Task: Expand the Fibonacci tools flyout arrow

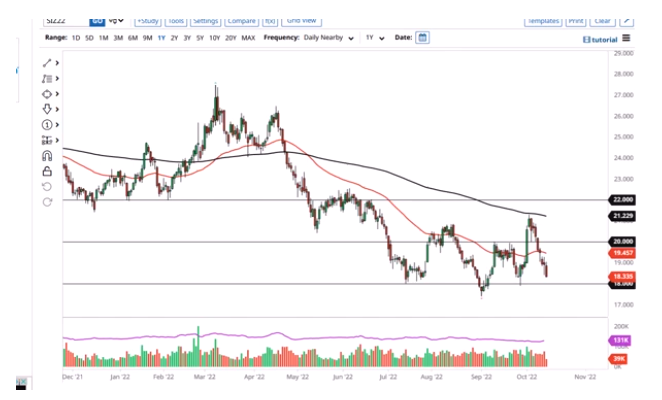Action: pos(57,79)
